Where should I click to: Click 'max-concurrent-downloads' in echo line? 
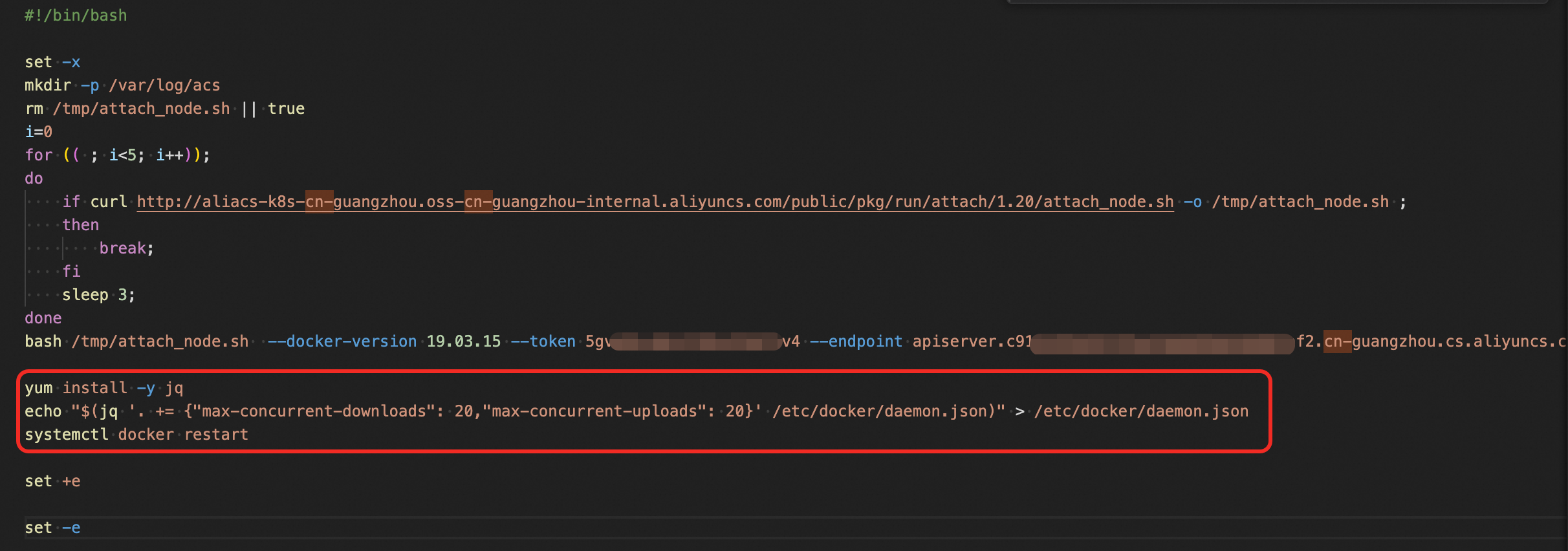point(314,411)
